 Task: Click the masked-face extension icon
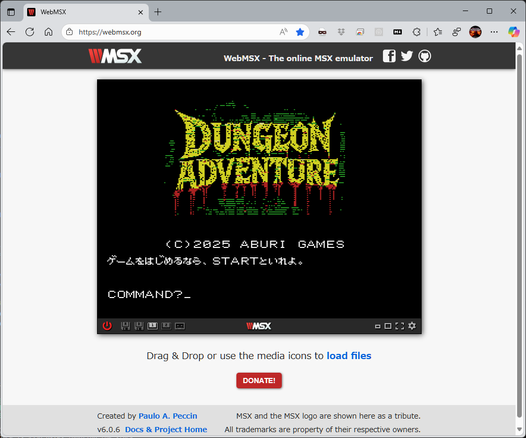point(322,32)
